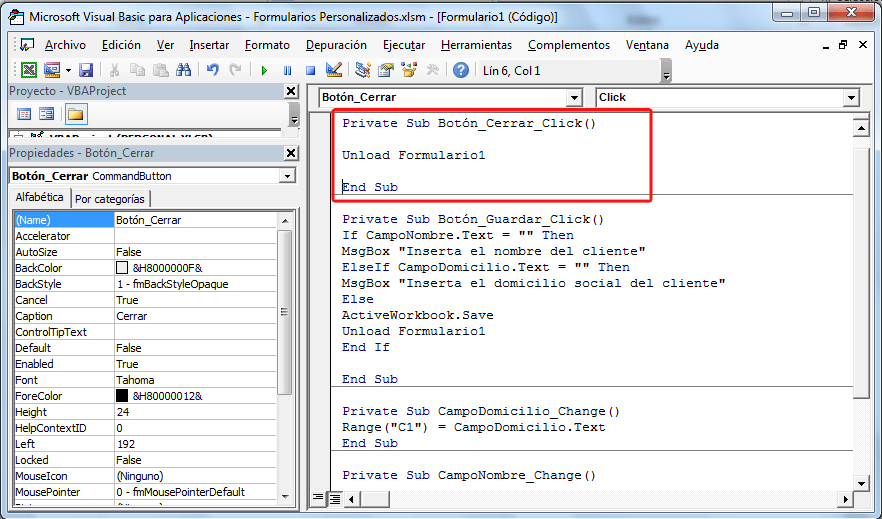The width and height of the screenshot is (882, 519).
Task: Click View Object icon in Project panel
Action: click(x=47, y=114)
